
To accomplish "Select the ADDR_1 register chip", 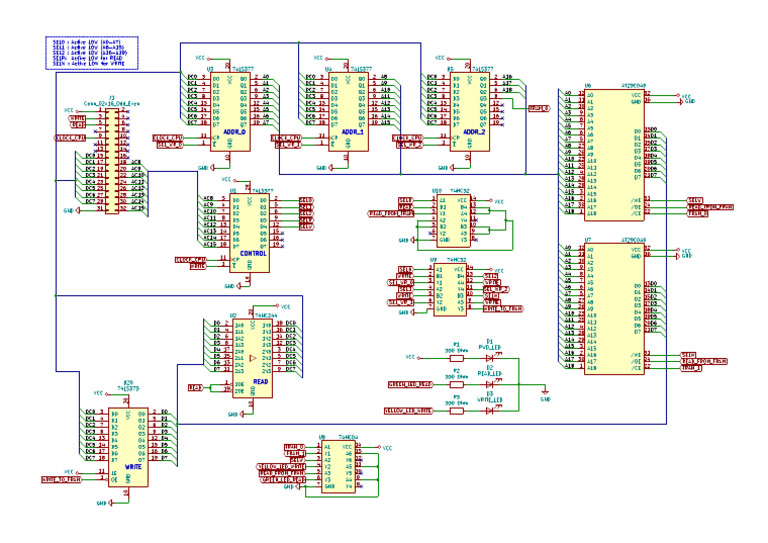I will [x=348, y=112].
